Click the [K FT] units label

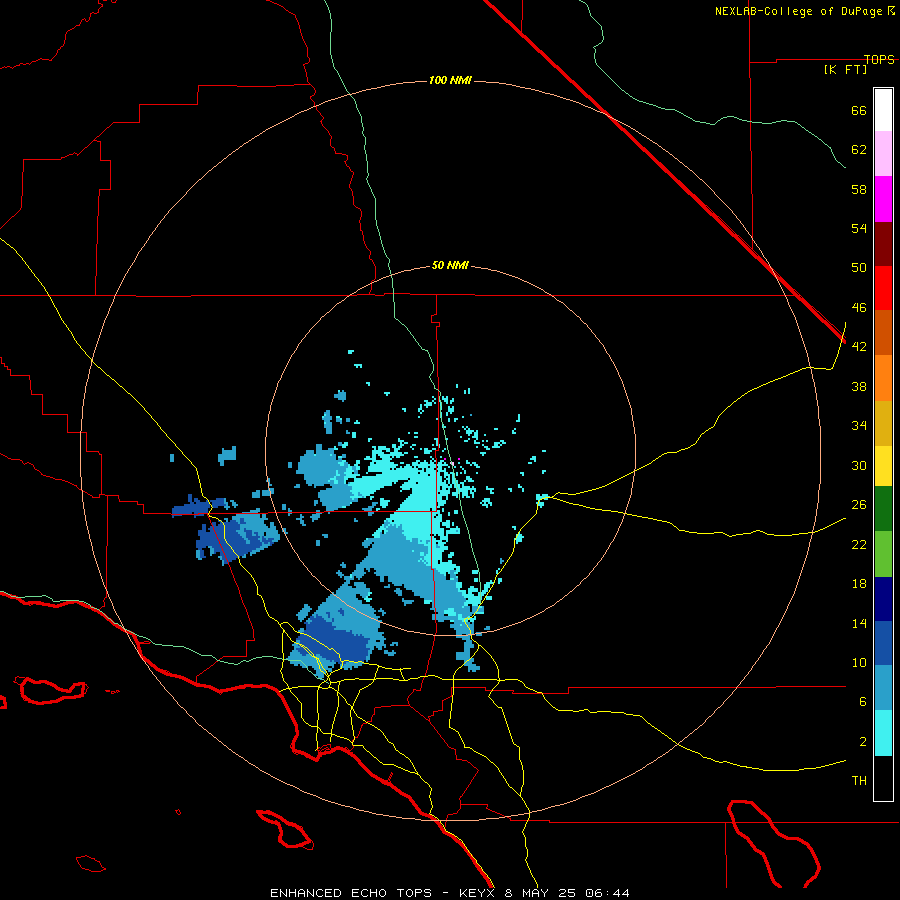click(x=845, y=70)
